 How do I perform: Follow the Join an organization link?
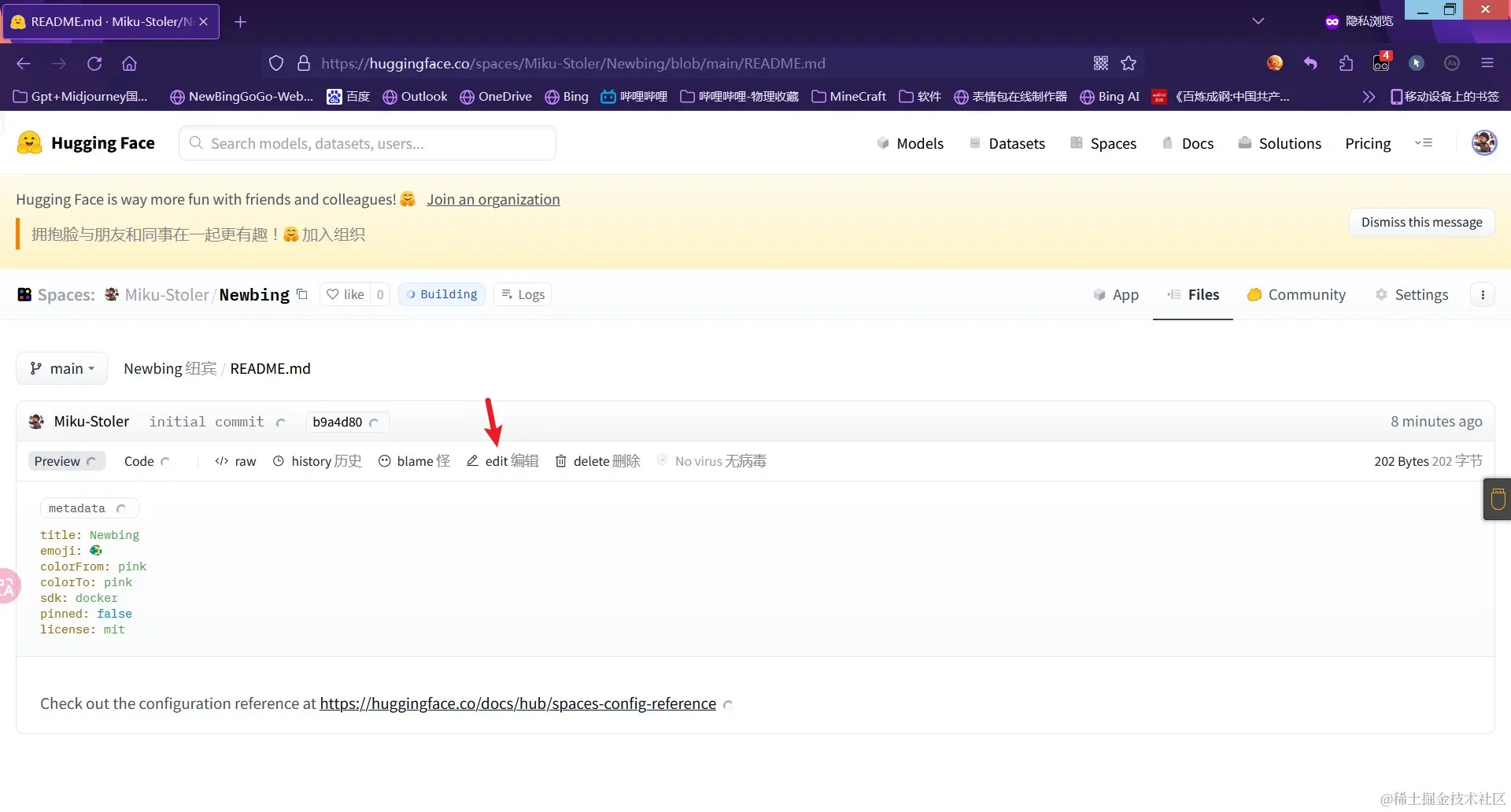(x=493, y=200)
